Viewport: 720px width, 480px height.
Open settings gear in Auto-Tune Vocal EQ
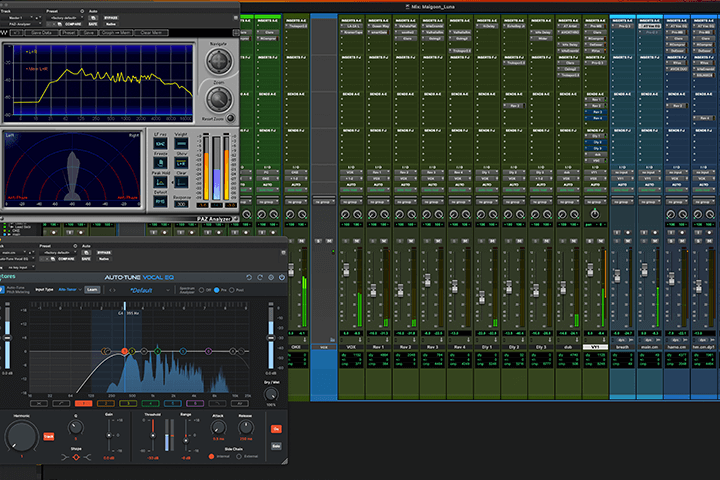pyautogui.click(x=271, y=277)
